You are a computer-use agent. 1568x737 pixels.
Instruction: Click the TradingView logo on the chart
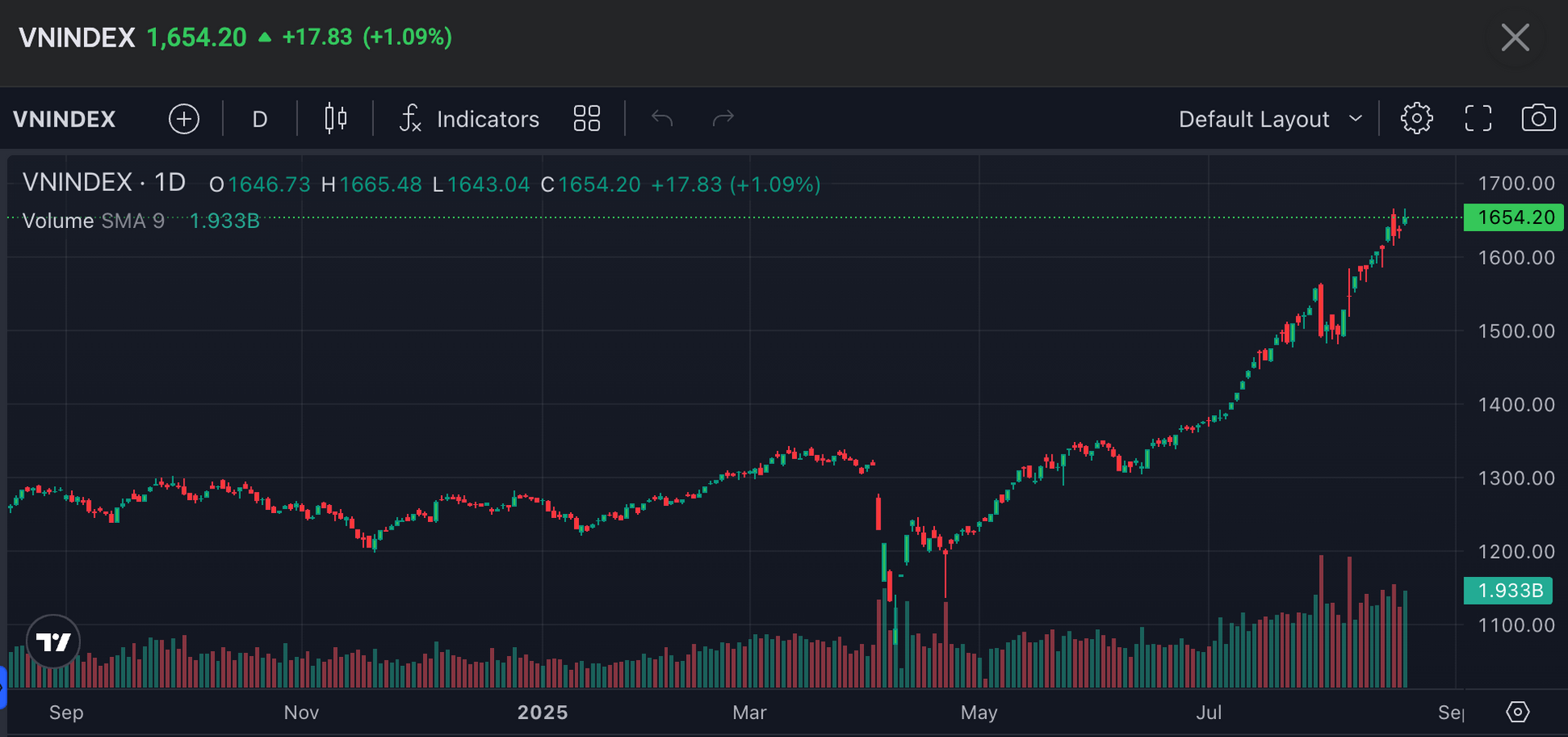[53, 641]
